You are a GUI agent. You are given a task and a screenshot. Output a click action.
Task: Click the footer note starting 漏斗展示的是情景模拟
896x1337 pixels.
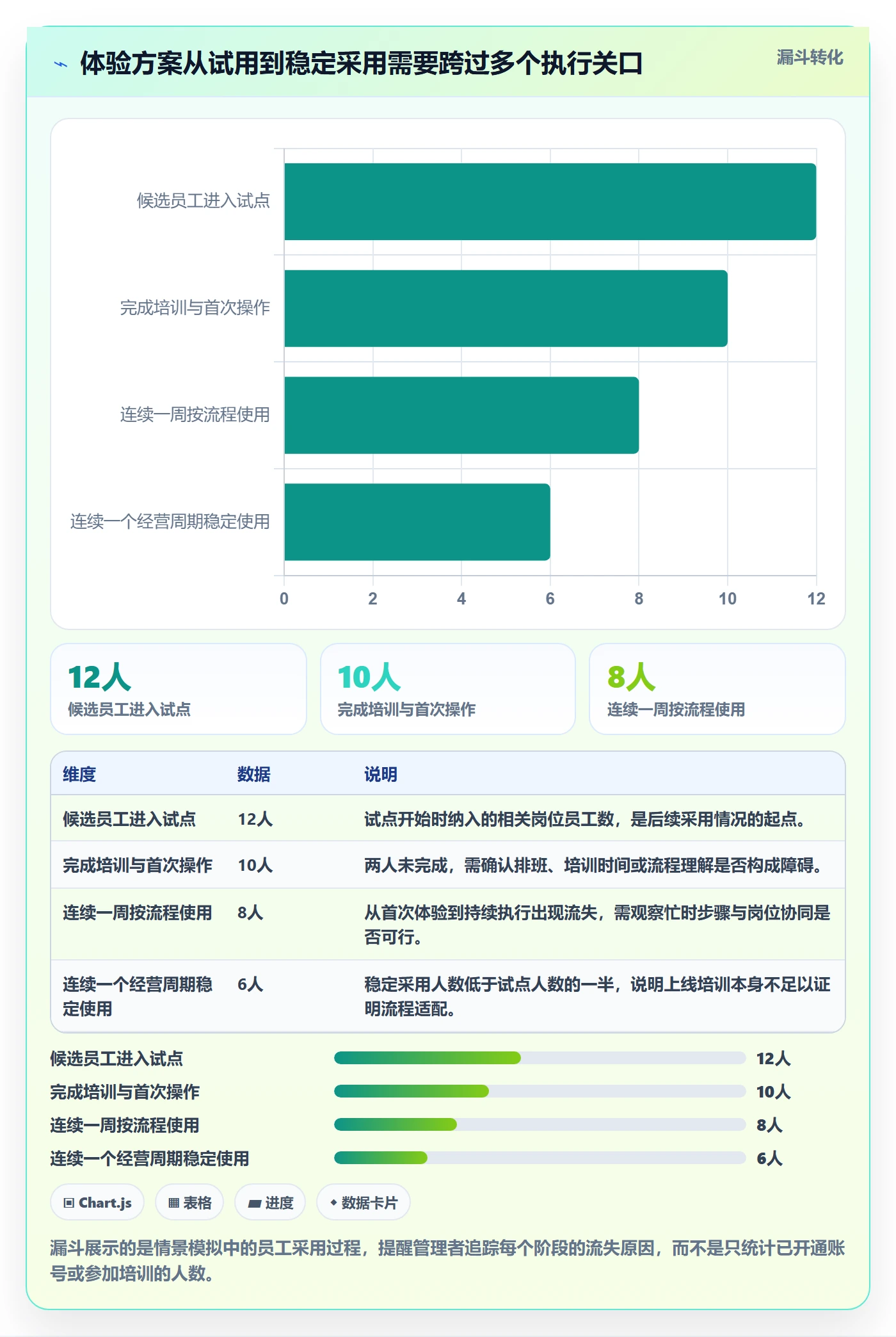(447, 1260)
